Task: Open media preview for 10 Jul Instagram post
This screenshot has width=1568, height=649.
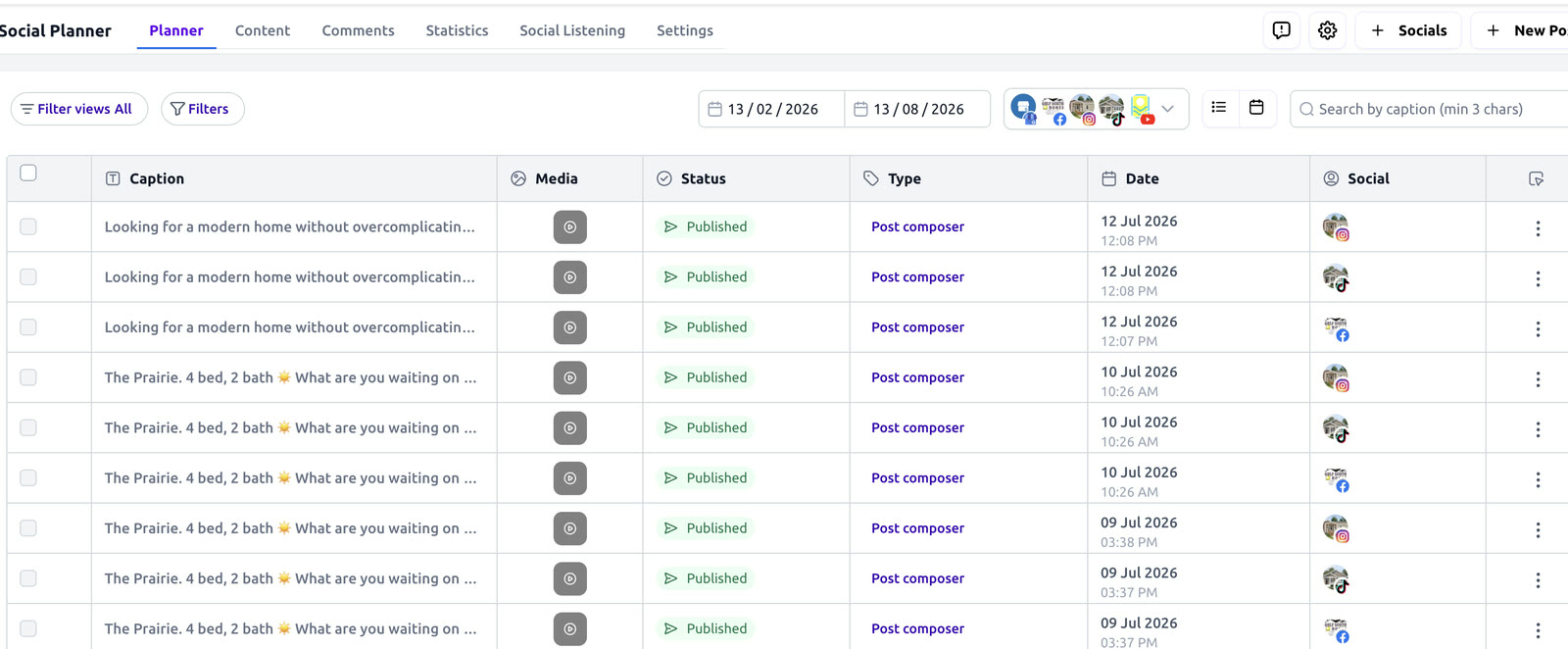Action: point(569,377)
